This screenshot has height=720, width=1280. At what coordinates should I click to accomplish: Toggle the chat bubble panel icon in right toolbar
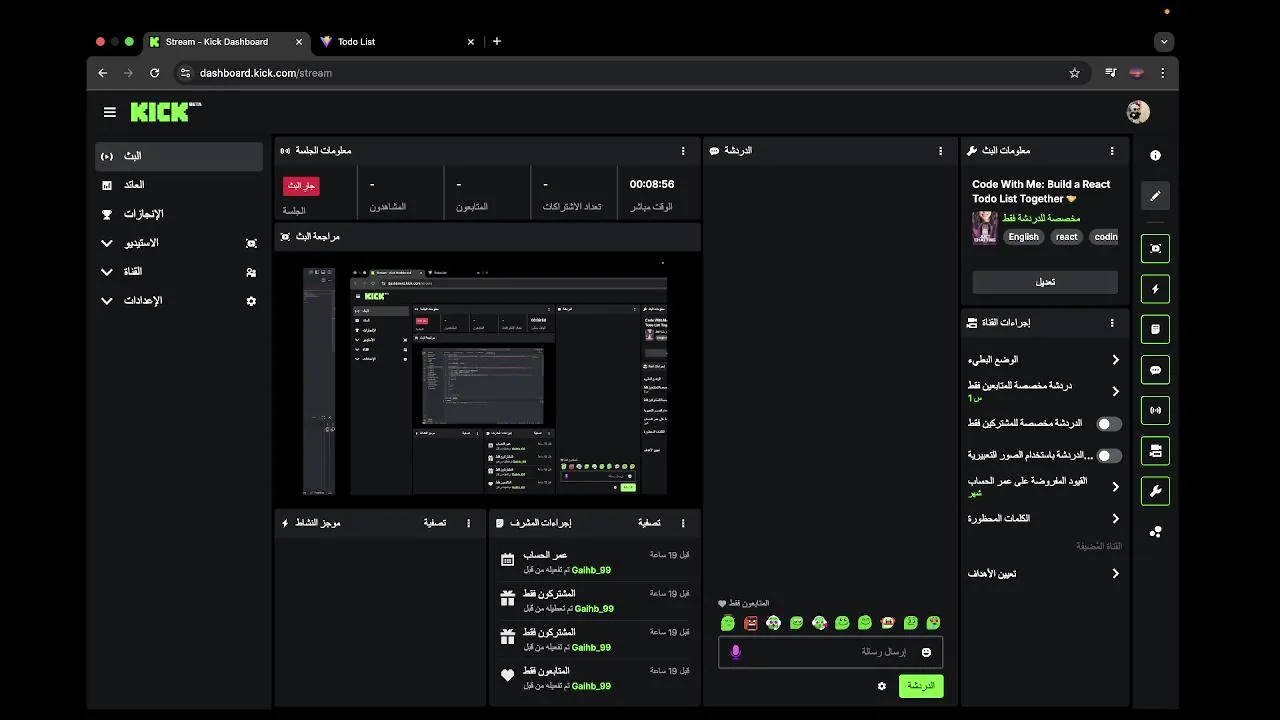coord(1155,370)
